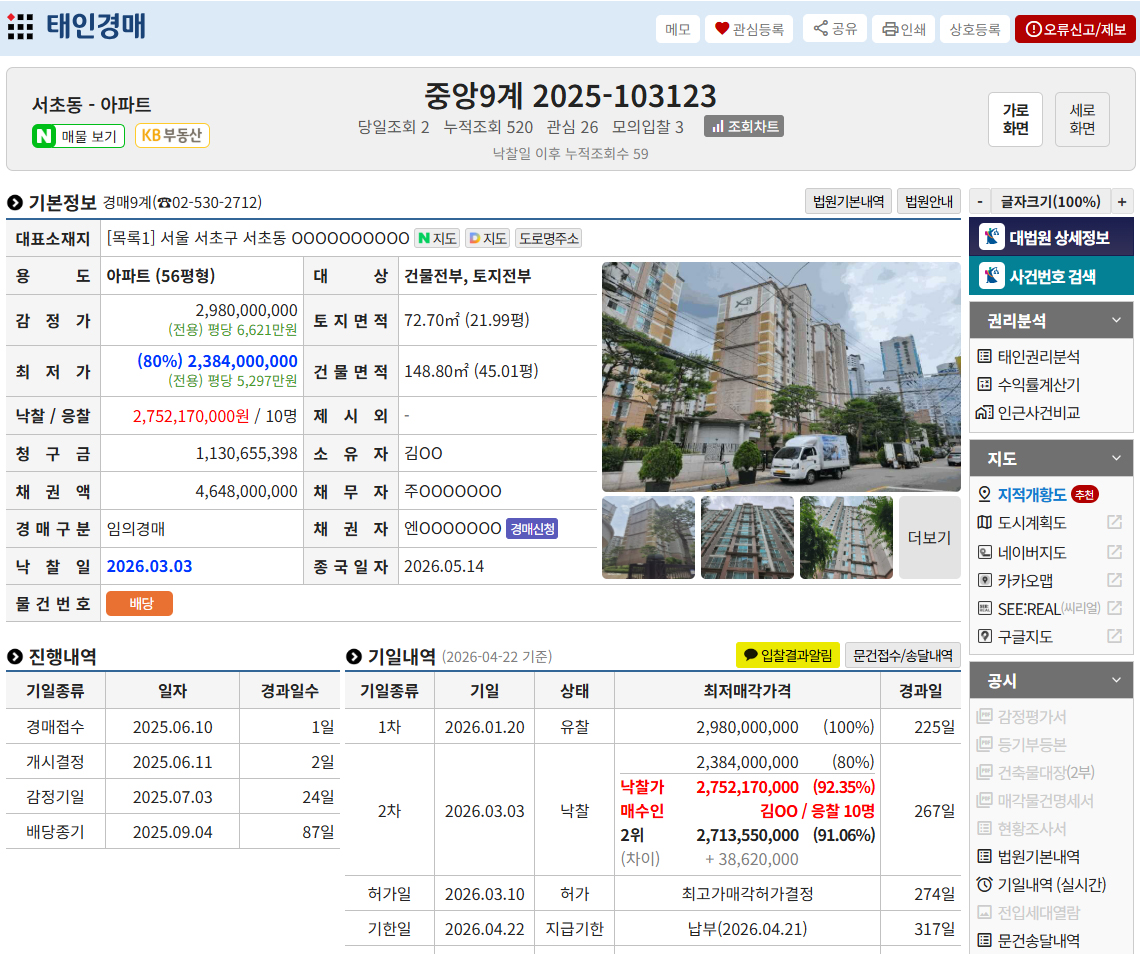Collapse the 권리분석 section

coord(1051,320)
